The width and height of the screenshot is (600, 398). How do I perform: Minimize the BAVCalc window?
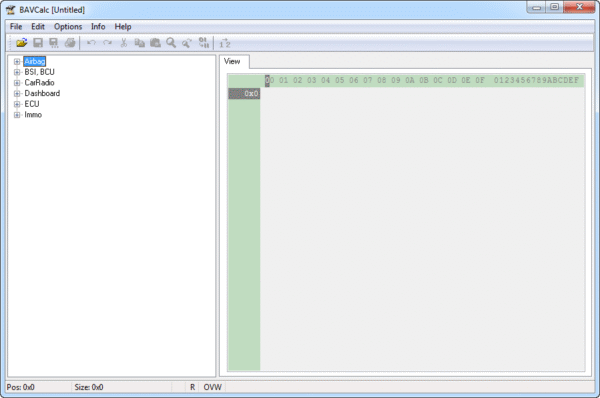536,7
